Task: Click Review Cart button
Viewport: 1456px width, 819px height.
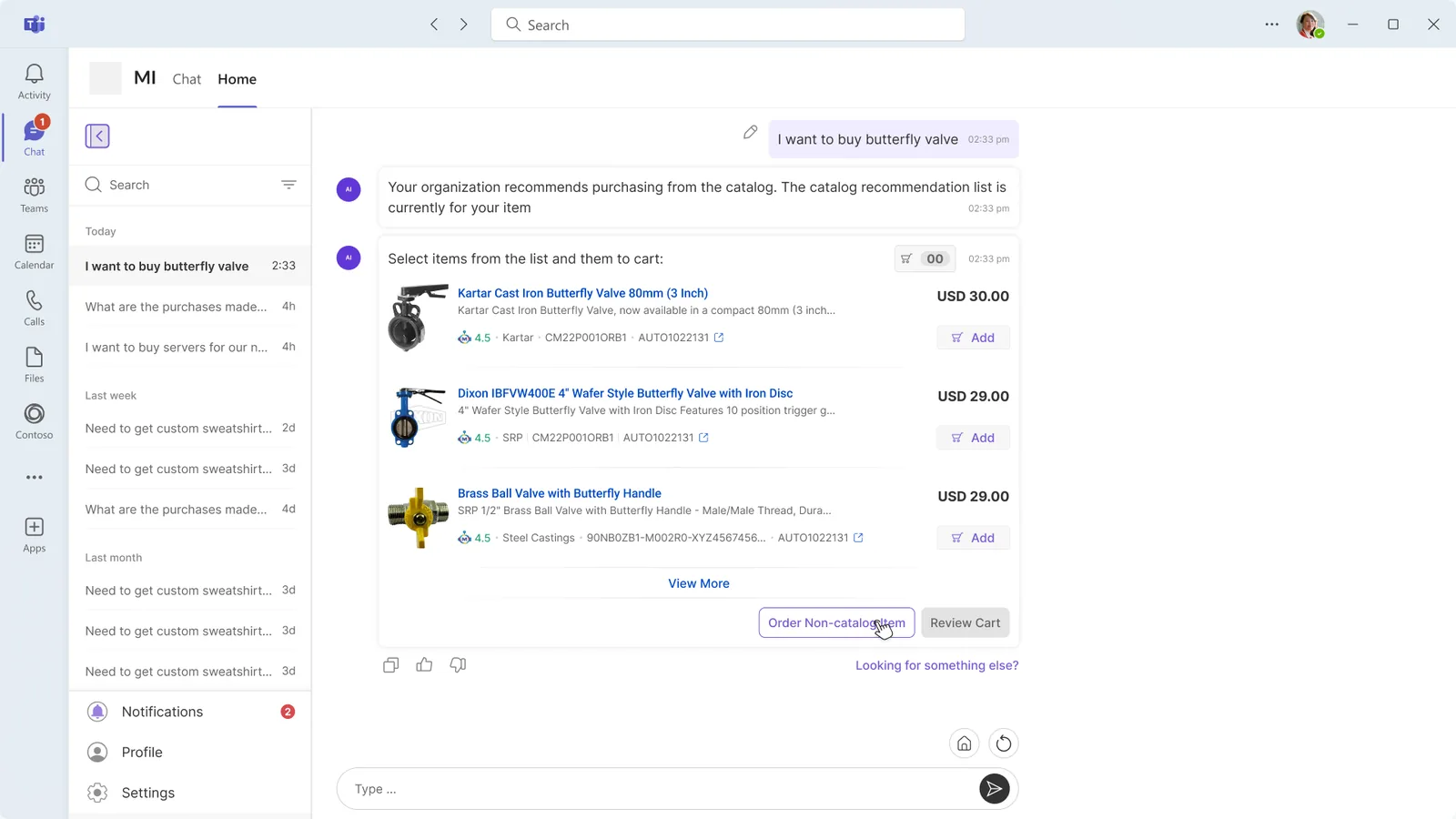Action: point(965,622)
